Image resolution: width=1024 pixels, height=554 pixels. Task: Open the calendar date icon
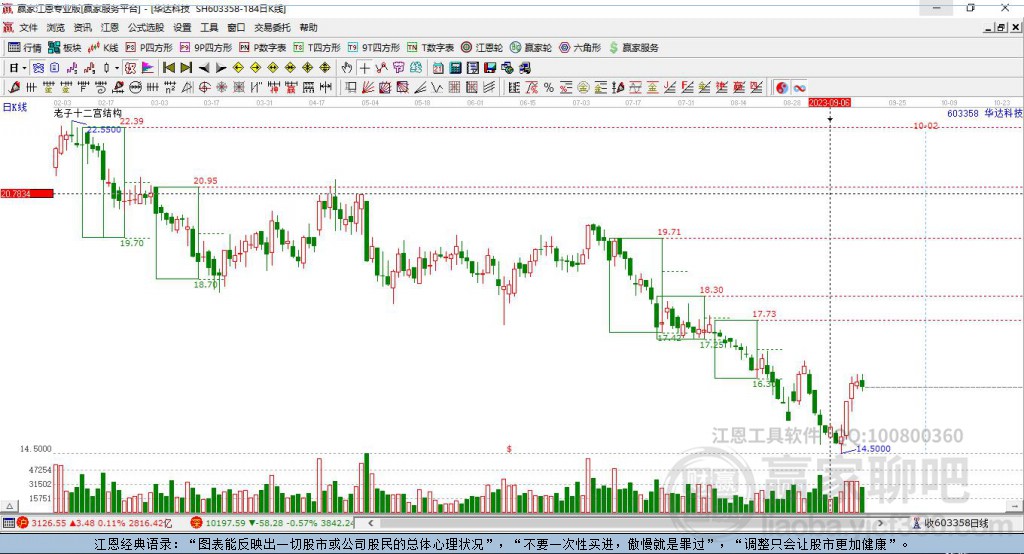(438, 68)
